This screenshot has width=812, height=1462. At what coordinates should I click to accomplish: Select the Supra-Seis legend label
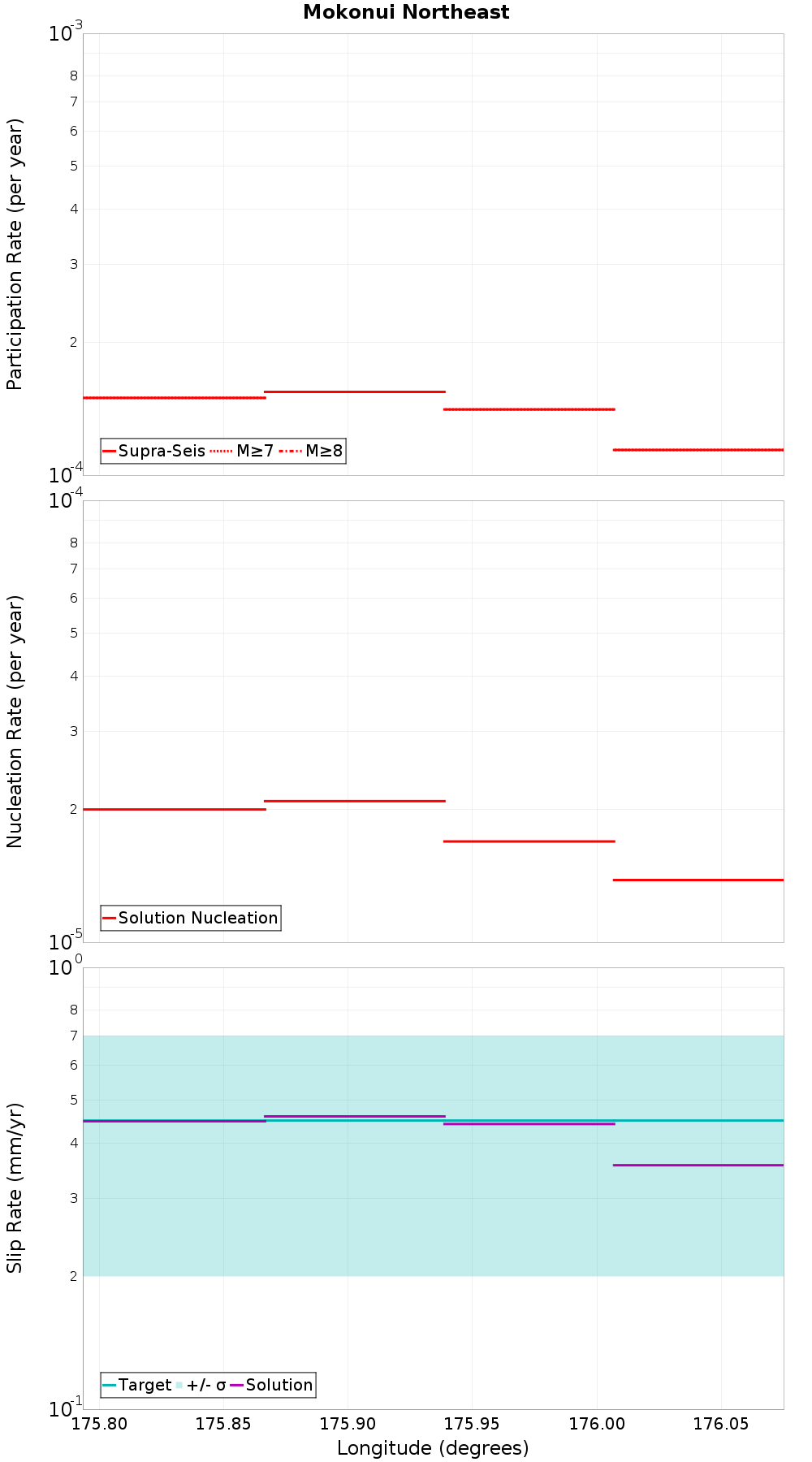click(162, 451)
